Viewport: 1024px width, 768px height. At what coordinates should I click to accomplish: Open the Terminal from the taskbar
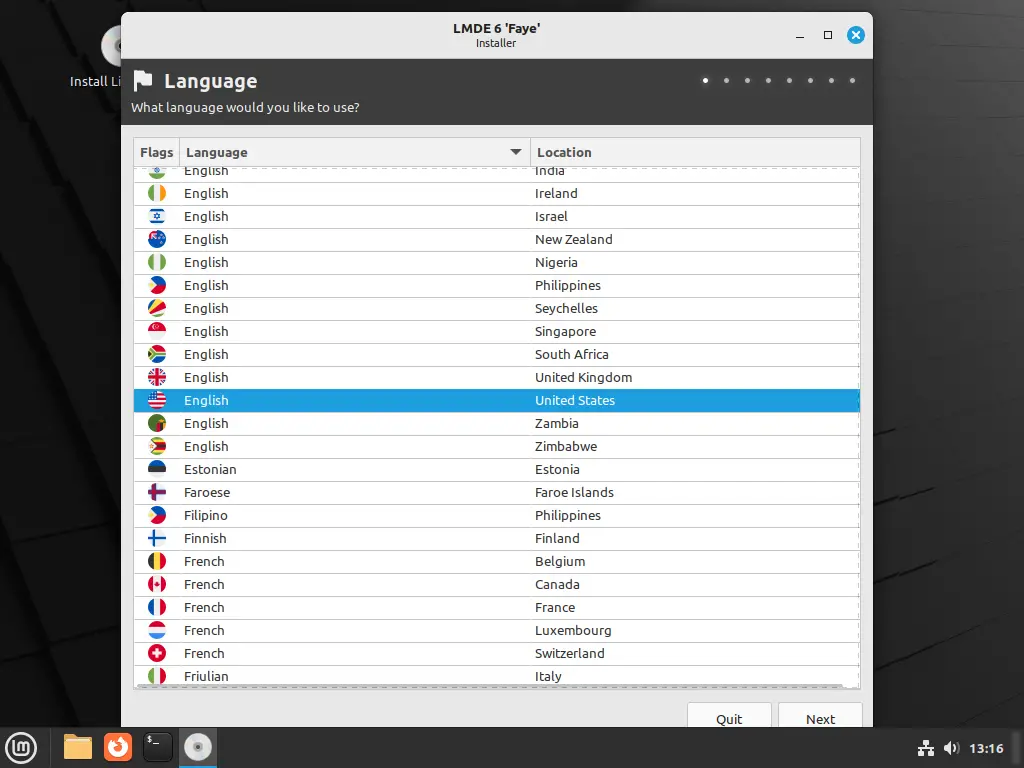(157, 747)
